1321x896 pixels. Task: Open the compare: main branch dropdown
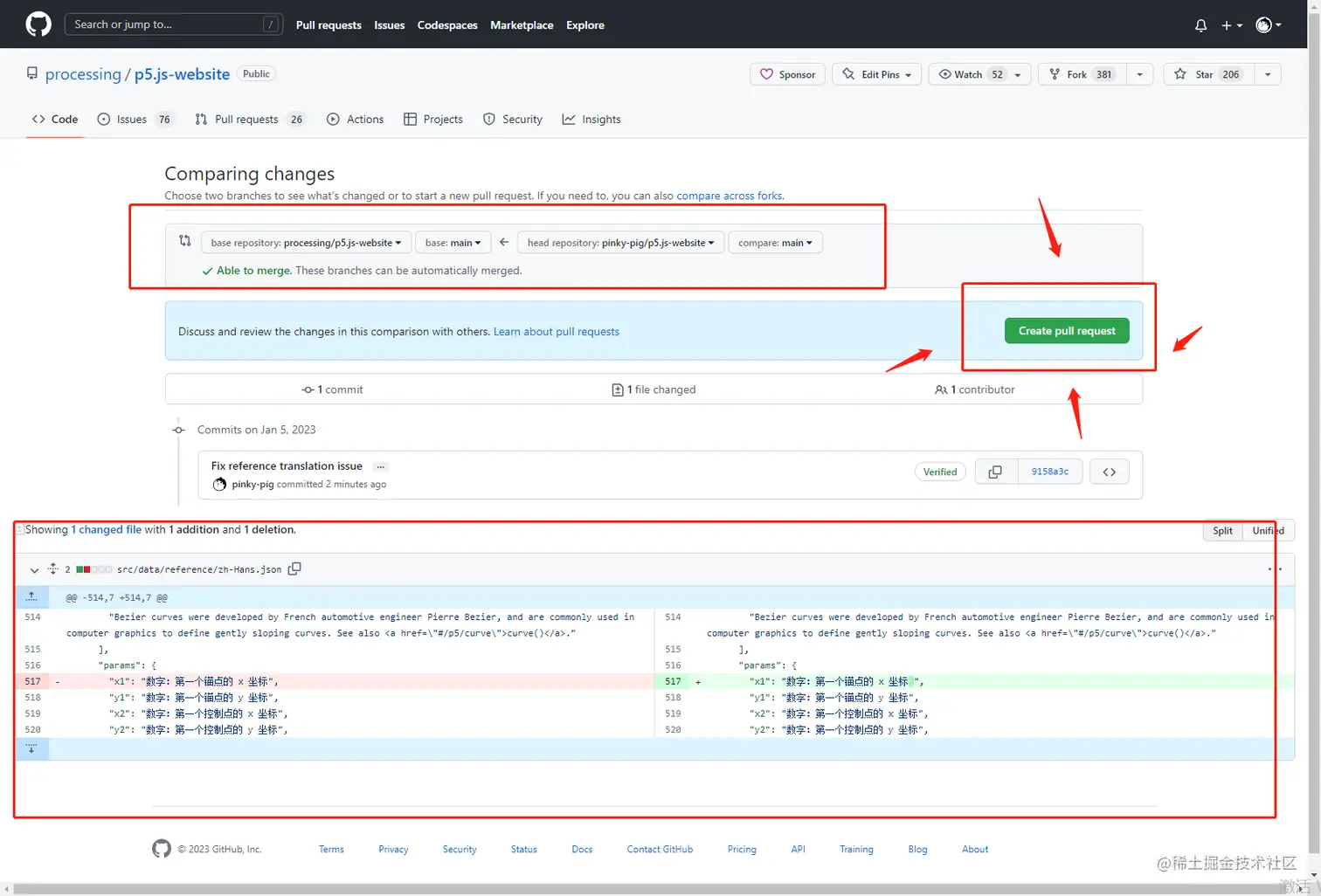point(775,243)
